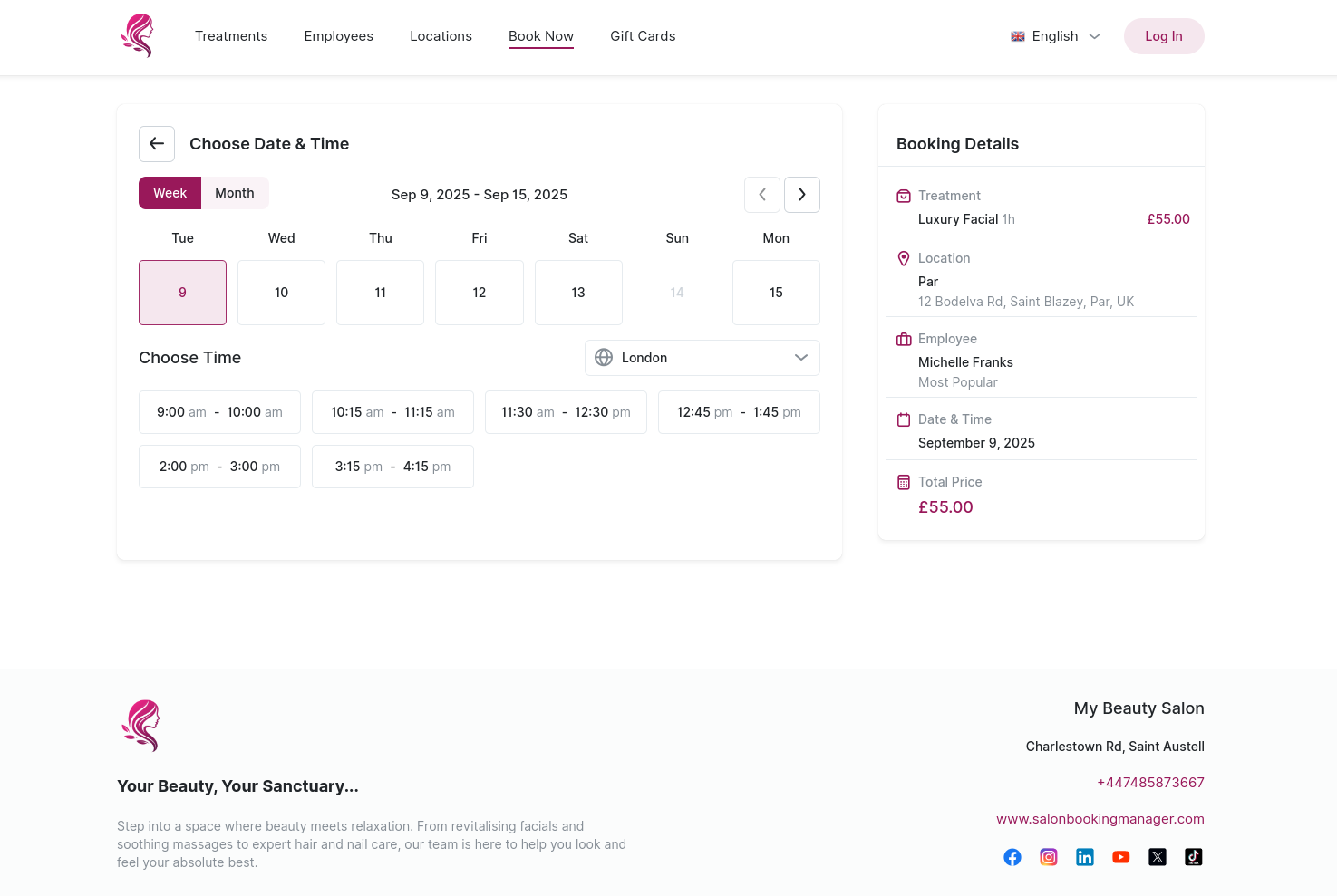This screenshot has height=896, width=1337.
Task: Click the Total Price calculator icon
Action: pyautogui.click(x=904, y=482)
